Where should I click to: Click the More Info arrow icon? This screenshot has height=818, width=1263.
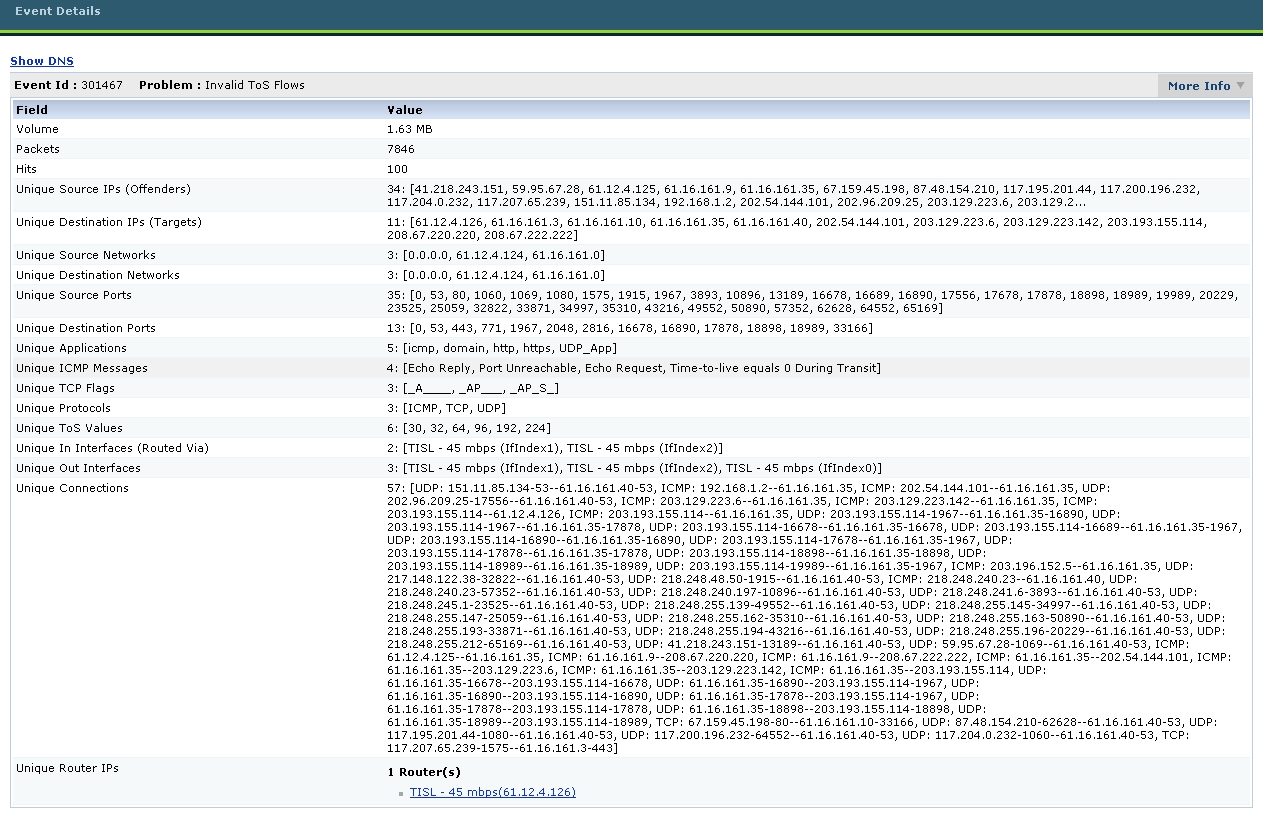click(x=1241, y=86)
